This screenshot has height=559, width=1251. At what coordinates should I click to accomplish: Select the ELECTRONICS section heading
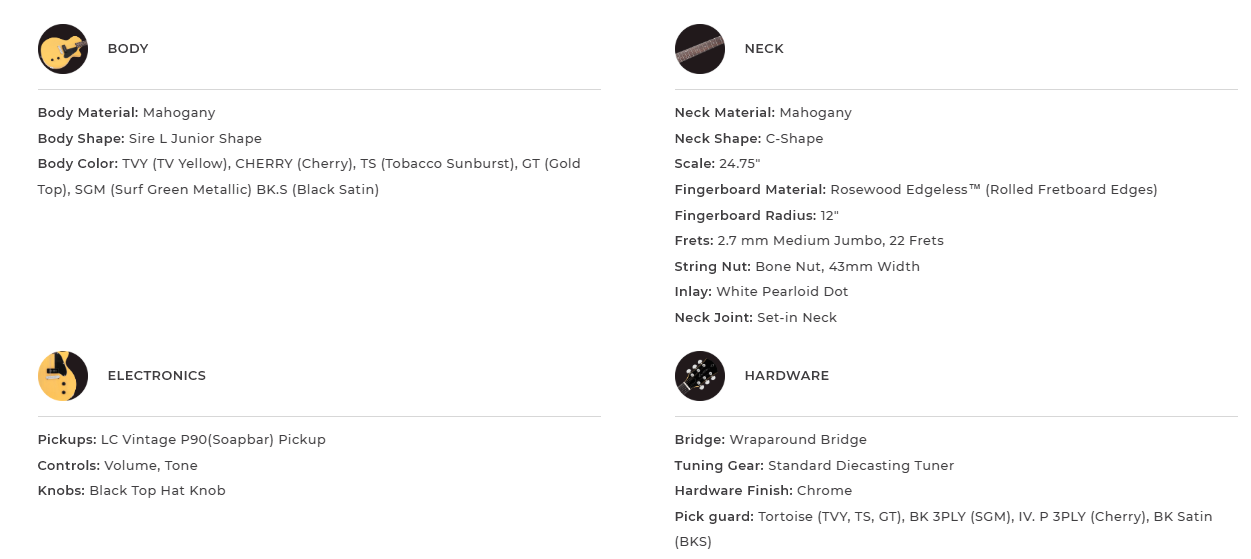(156, 376)
